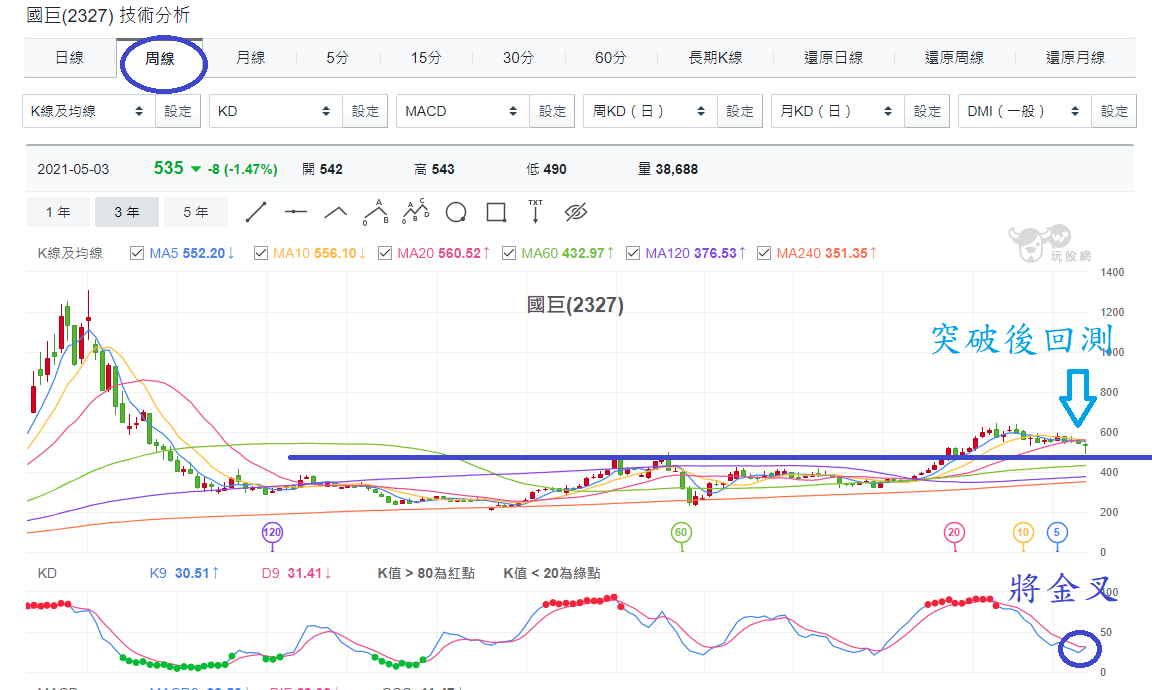1152x690 pixels.
Task: Click the orange 10 period marker
Action: tap(1023, 533)
